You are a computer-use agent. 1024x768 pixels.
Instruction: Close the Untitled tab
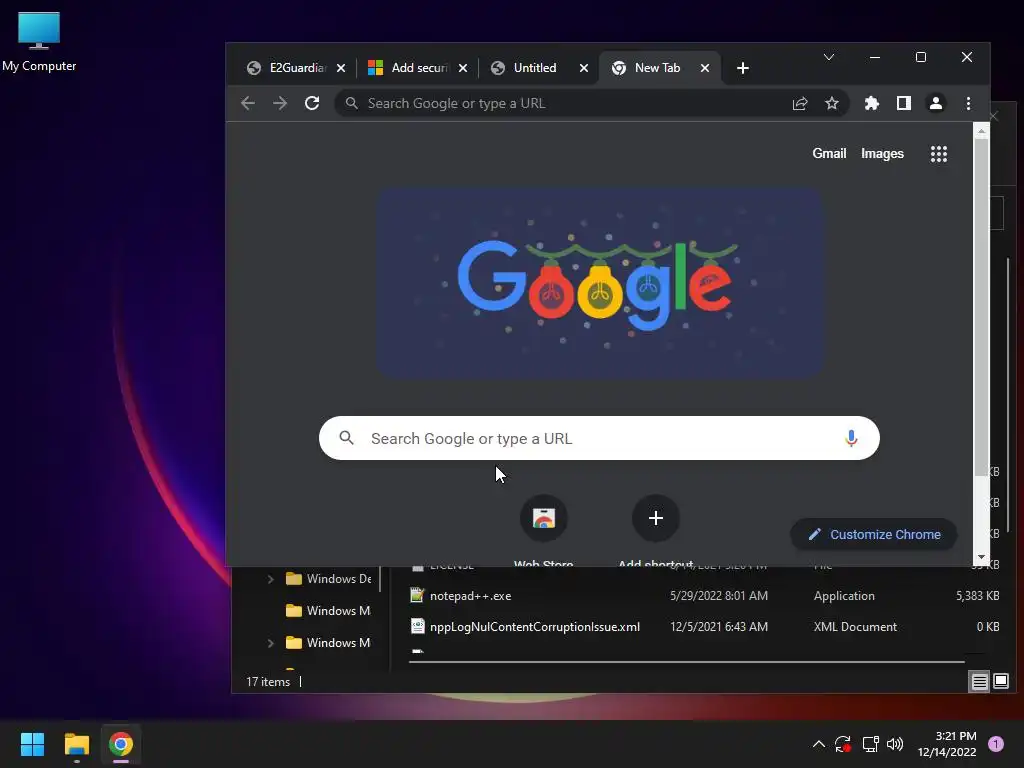click(x=584, y=68)
